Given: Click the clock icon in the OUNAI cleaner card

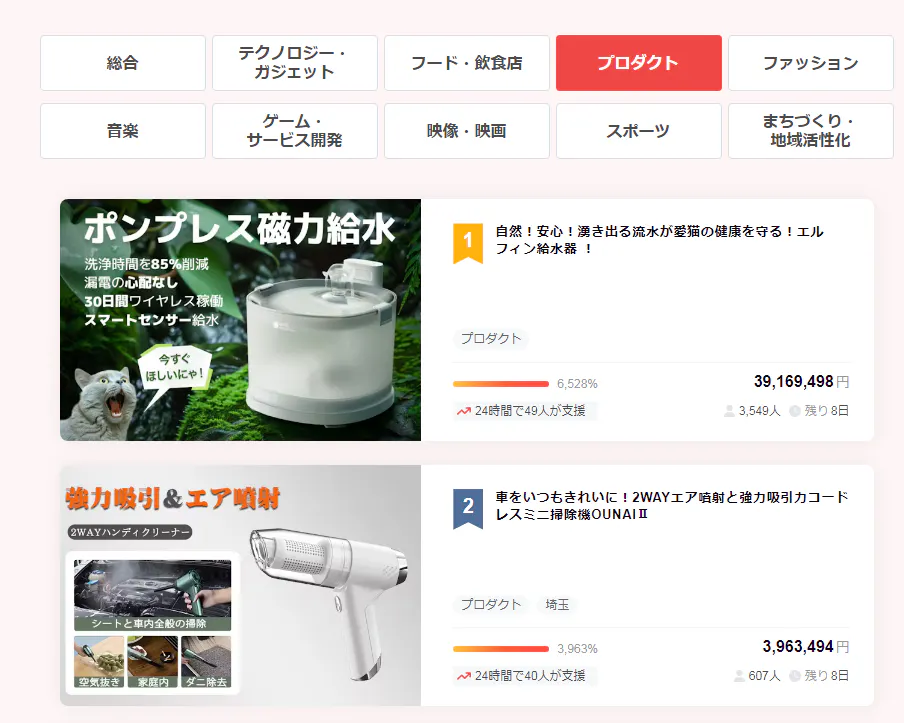Looking at the screenshot, I should (x=795, y=676).
